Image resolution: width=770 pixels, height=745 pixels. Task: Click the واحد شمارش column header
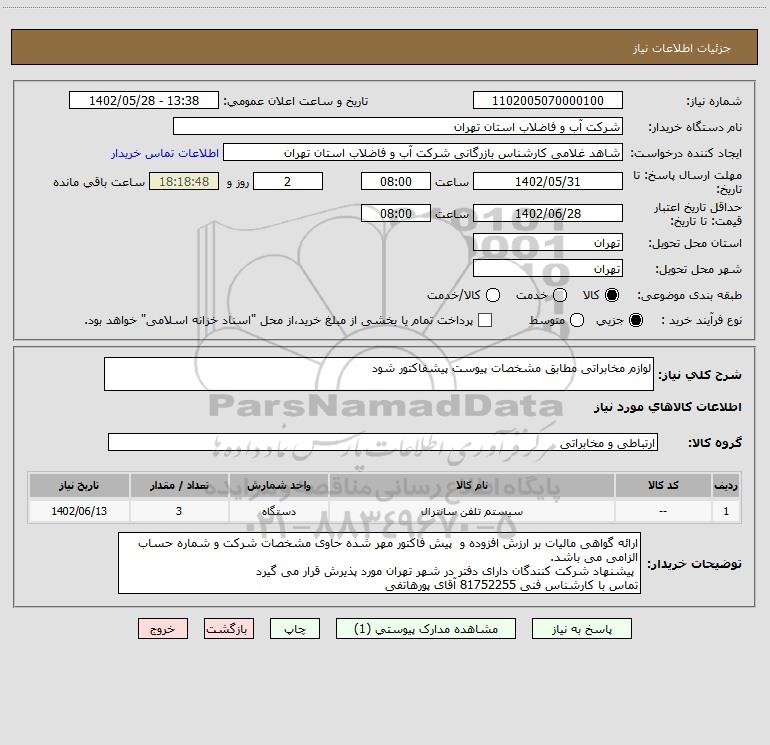pyautogui.click(x=278, y=485)
